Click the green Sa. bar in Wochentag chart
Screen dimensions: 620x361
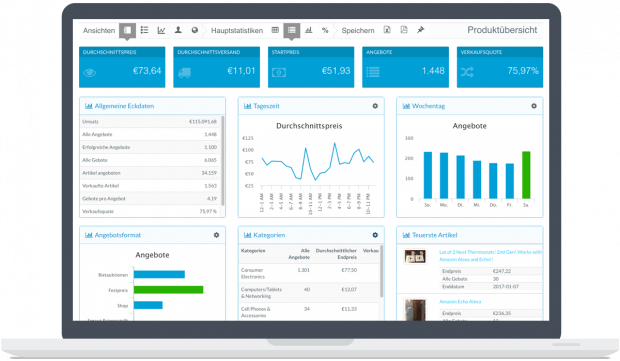pos(526,175)
